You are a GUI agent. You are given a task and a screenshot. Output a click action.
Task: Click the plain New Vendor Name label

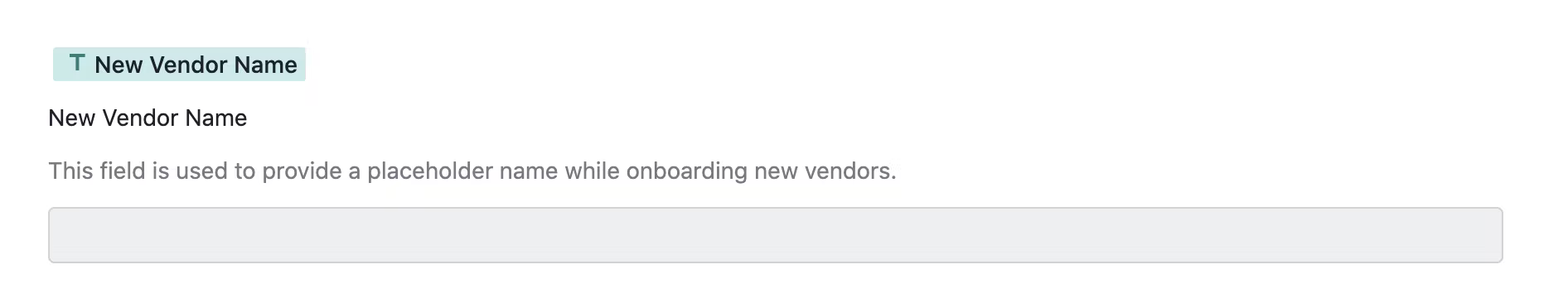pyautogui.click(x=148, y=118)
